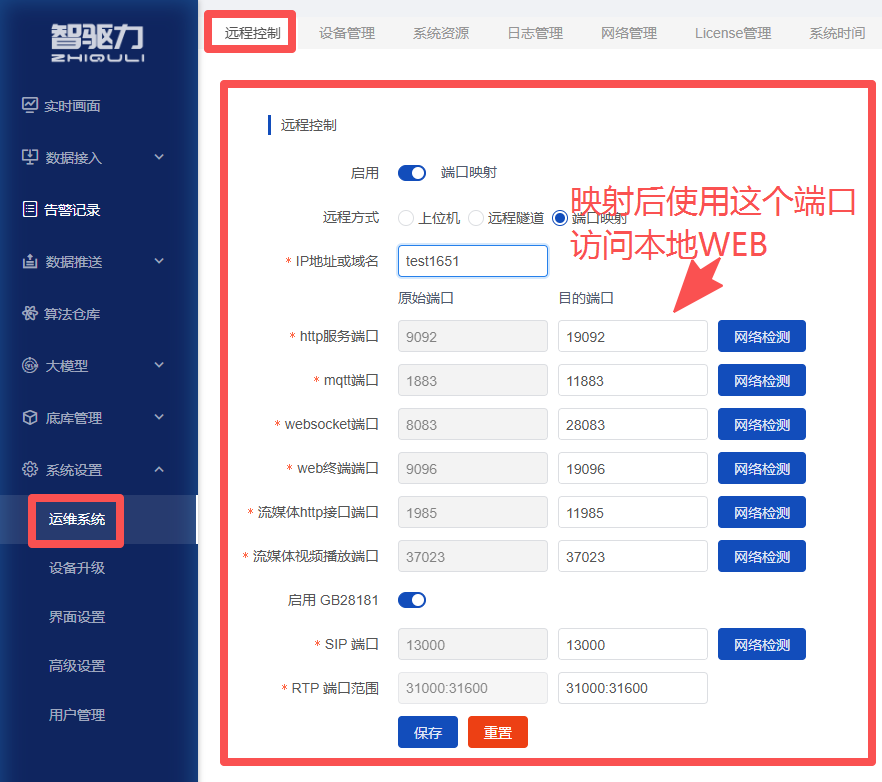Open 告警记录 via its list icon
The image size is (882, 782).
pyautogui.click(x=30, y=209)
